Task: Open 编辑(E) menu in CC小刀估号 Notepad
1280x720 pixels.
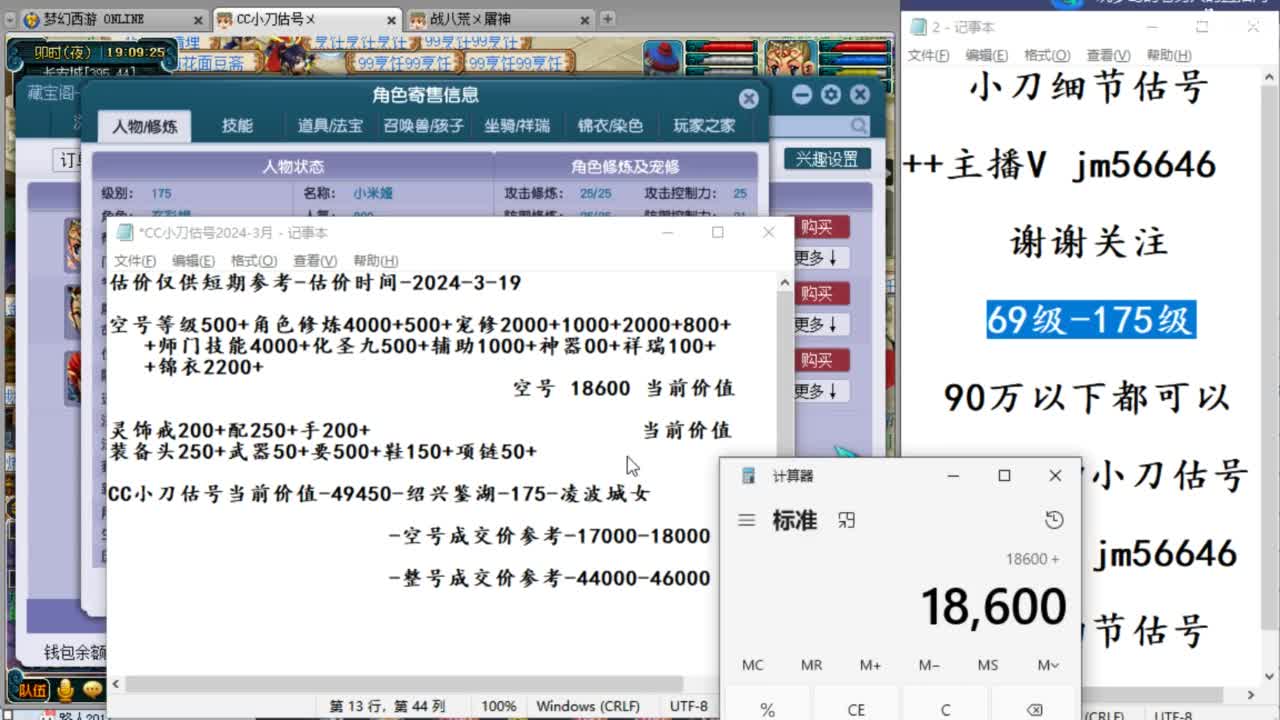Action: pyautogui.click(x=193, y=261)
